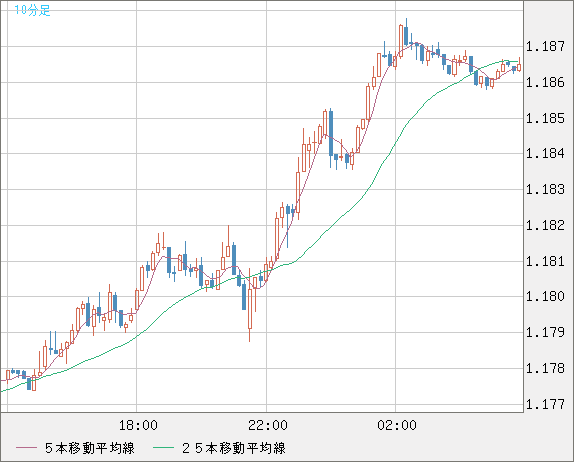The height and width of the screenshot is (462, 574).
Task: Click the 10分足 timeframe label
Action: [32, 10]
